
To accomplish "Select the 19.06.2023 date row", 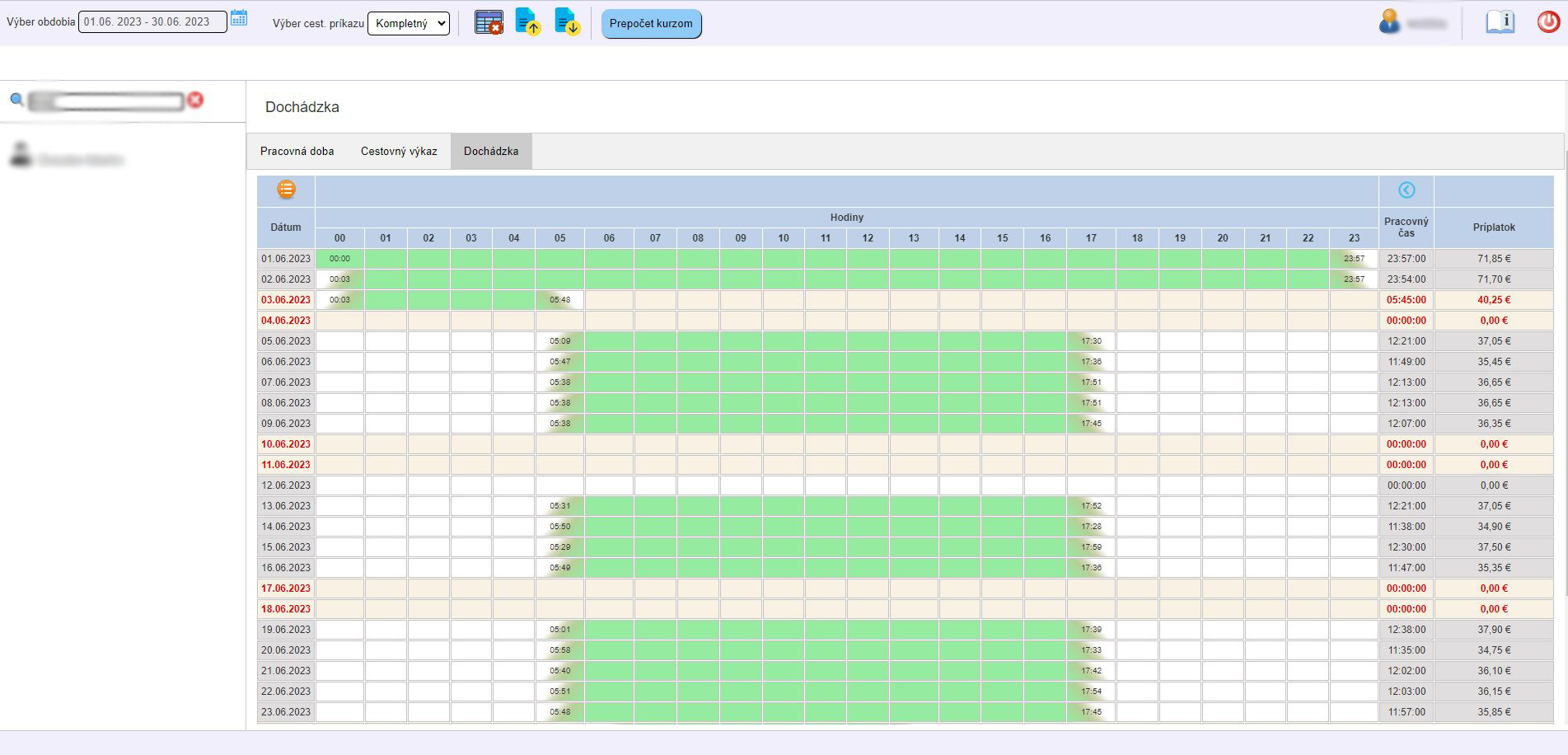I will [286, 630].
